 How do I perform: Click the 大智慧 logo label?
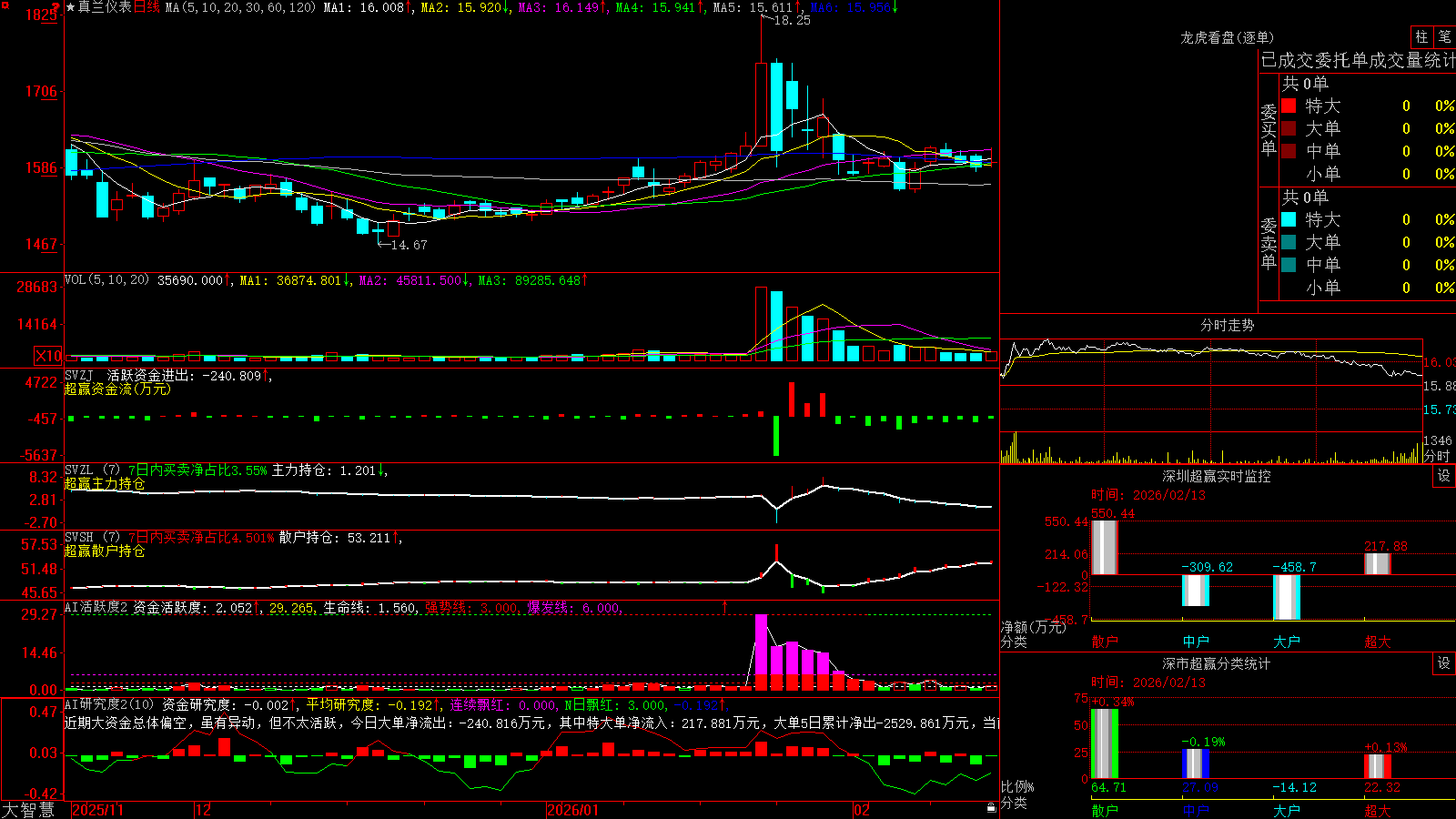click(28, 810)
